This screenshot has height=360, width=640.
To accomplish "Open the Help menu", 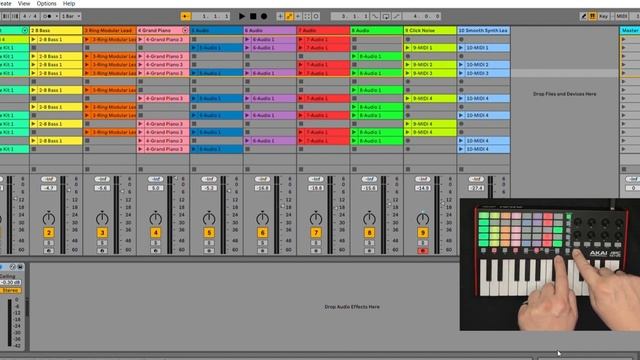I will [x=69, y=3].
